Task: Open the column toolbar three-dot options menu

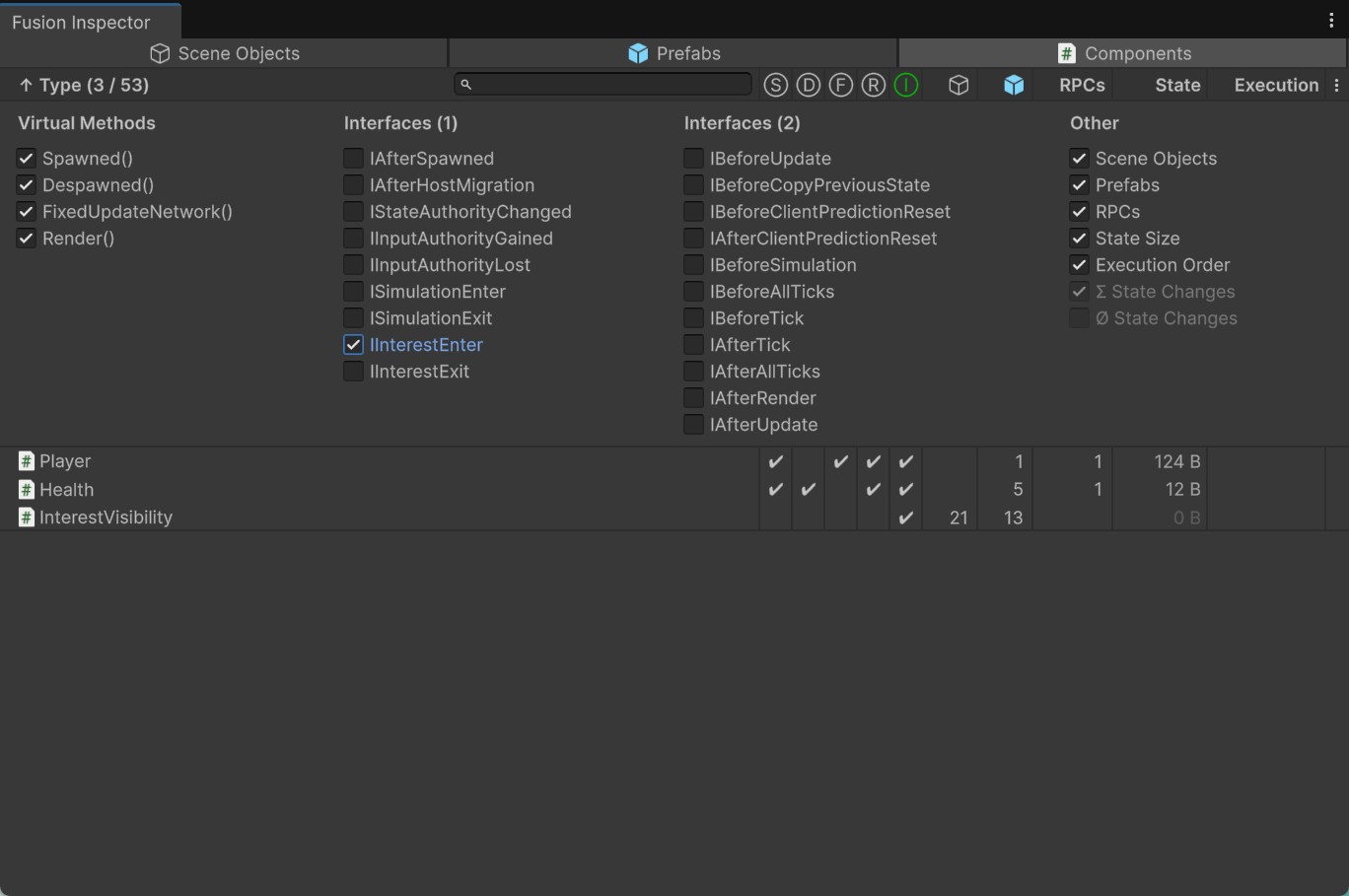Action: pos(1337,86)
